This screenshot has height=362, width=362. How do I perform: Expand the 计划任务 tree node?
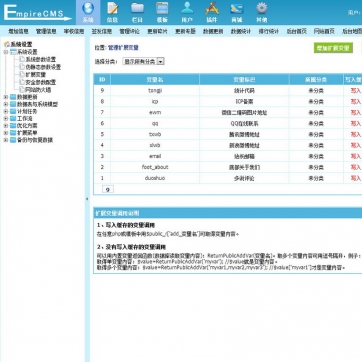tap(6, 111)
